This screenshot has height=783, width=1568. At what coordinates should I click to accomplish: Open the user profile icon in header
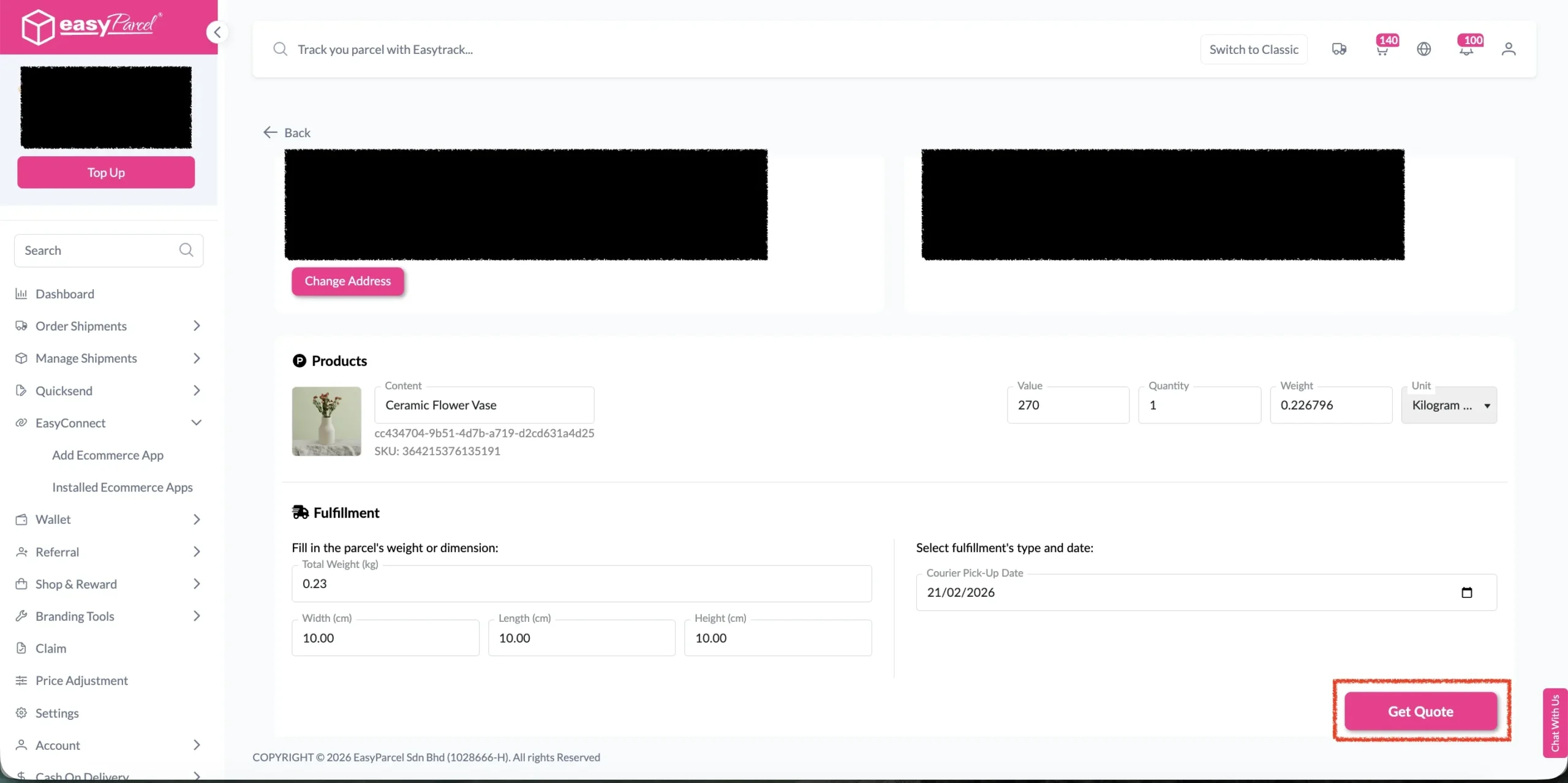pos(1508,49)
